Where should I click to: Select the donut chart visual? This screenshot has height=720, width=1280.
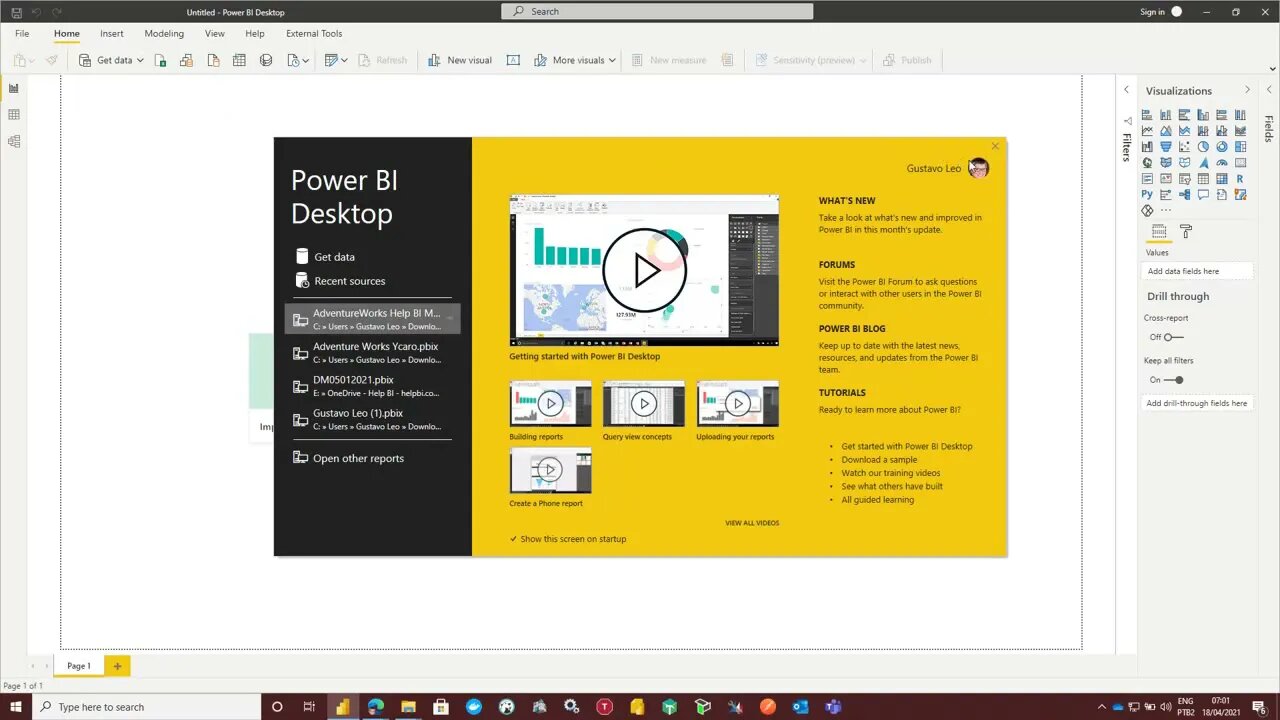pyautogui.click(x=1222, y=146)
